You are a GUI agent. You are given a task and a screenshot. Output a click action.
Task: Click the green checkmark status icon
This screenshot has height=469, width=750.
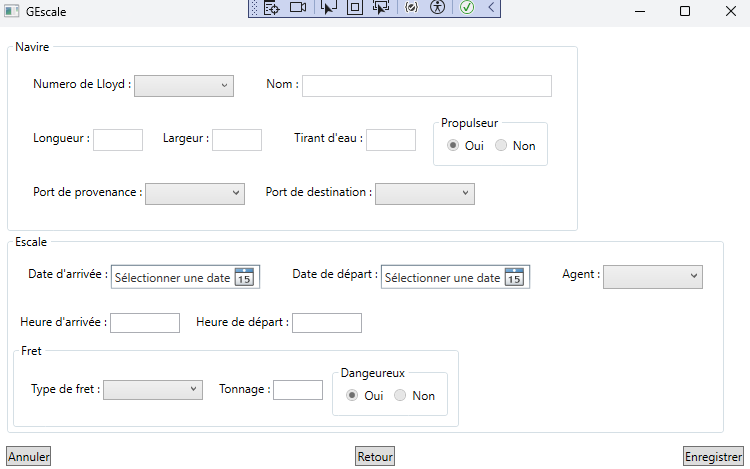[x=467, y=8]
